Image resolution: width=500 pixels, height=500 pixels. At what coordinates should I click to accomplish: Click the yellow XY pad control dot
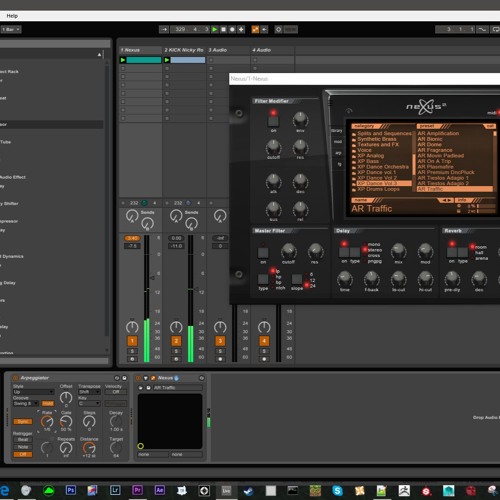(x=141, y=446)
